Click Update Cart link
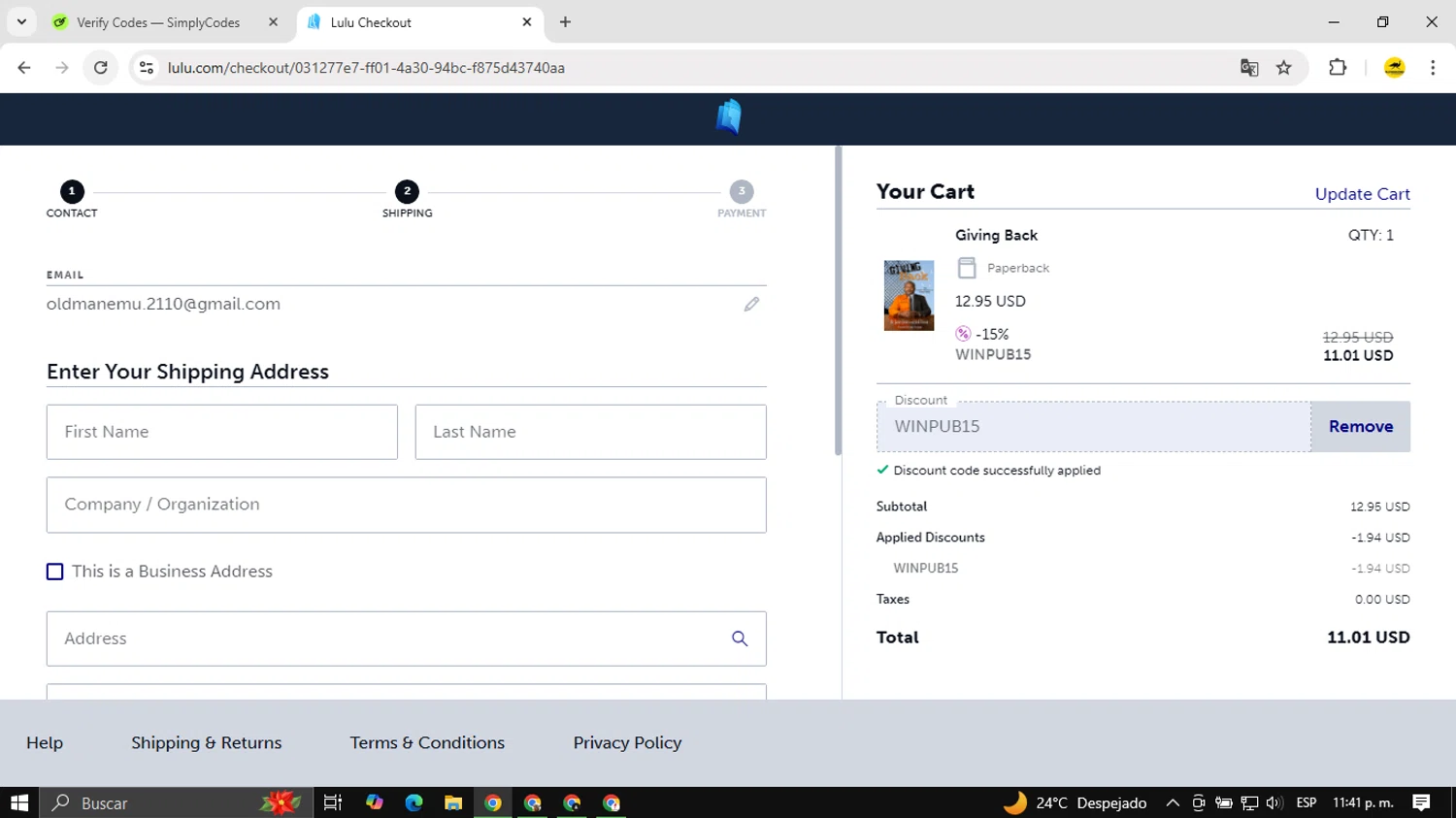 coord(1362,194)
